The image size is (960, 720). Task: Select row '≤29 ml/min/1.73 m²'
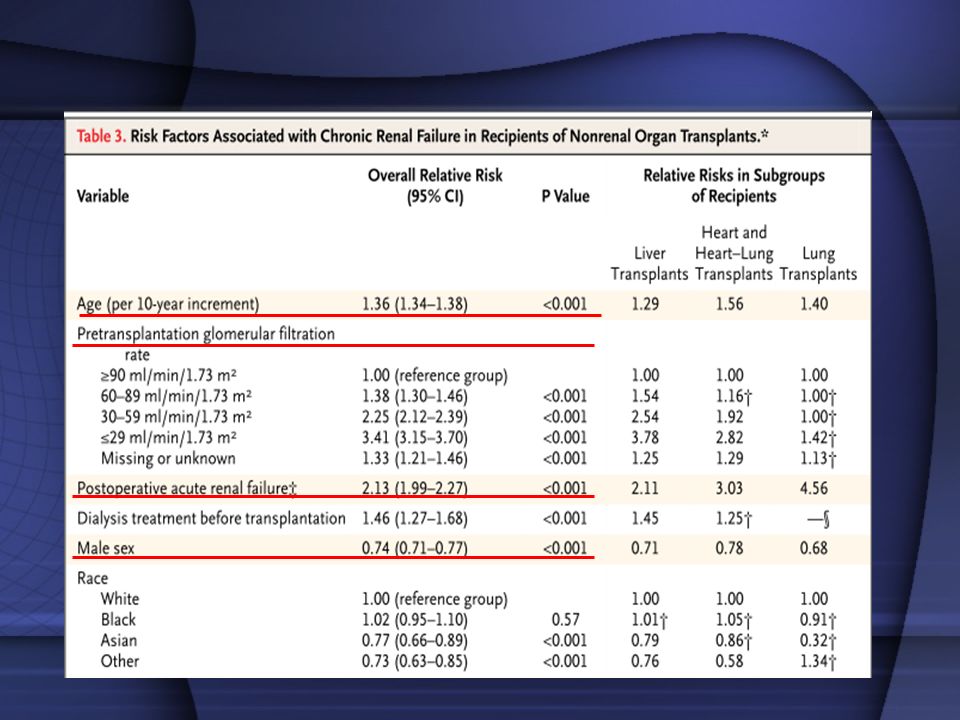(168, 438)
